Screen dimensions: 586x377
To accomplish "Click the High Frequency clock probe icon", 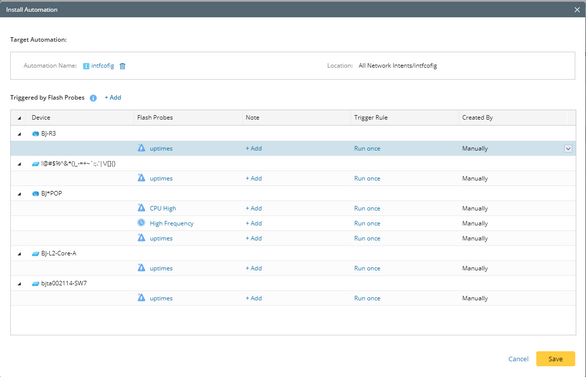I will [x=141, y=223].
